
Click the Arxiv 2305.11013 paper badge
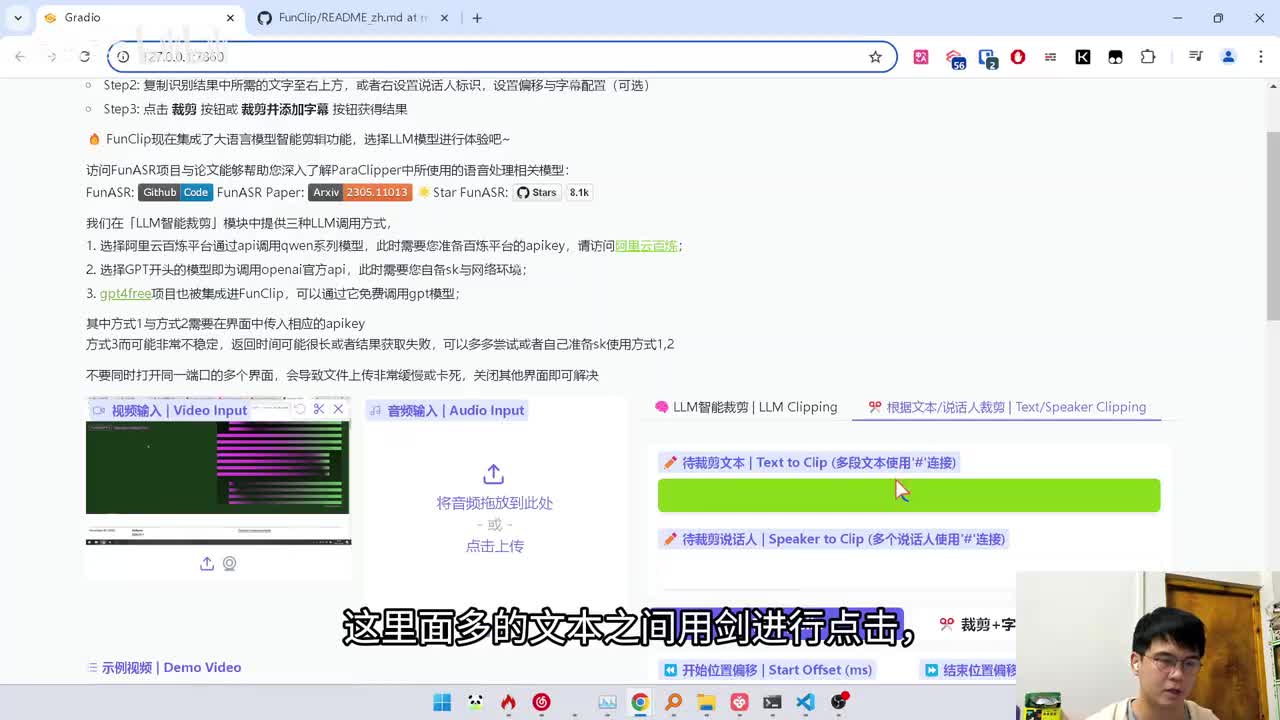[x=359, y=192]
